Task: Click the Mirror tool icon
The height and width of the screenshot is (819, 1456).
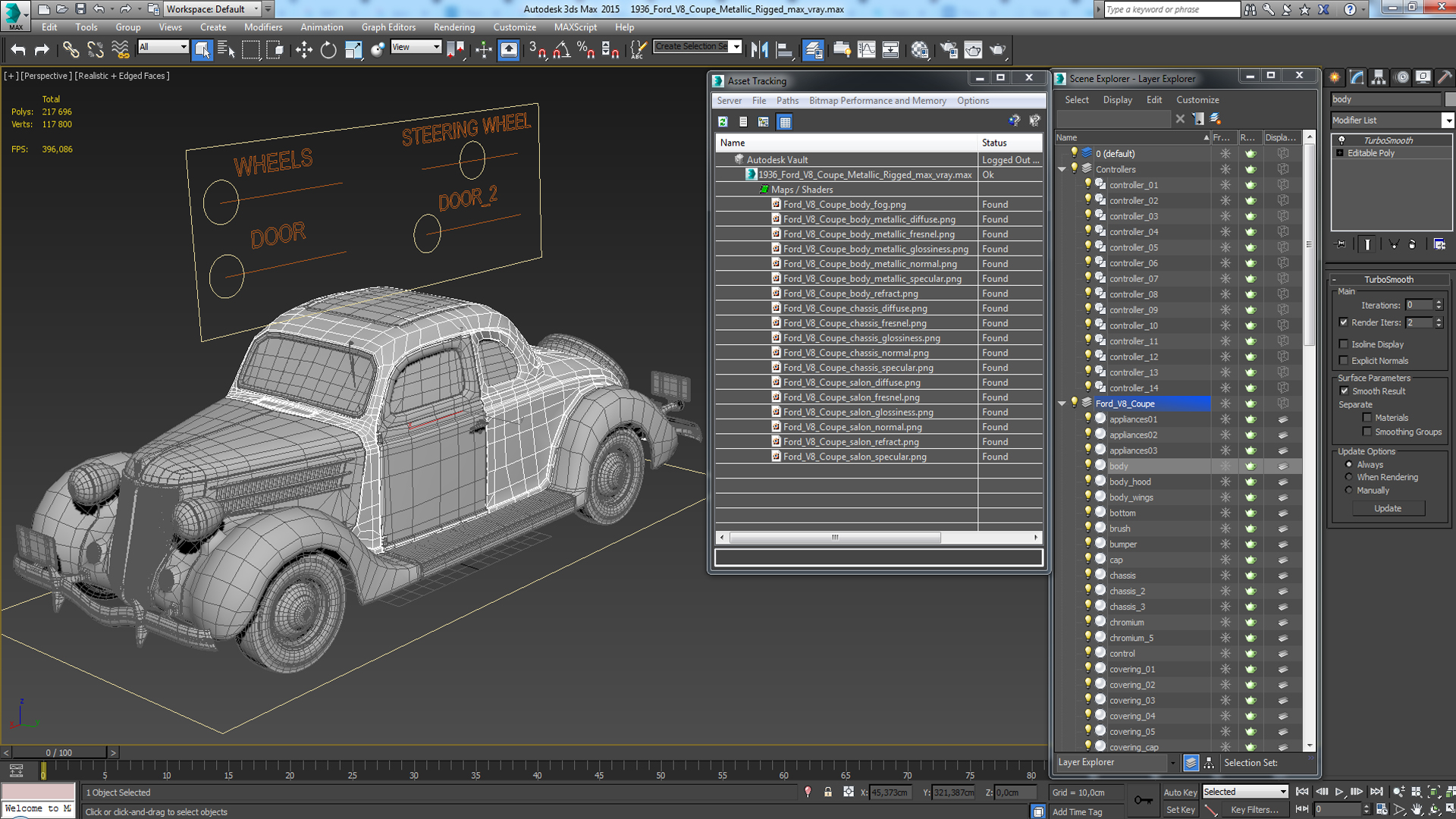Action: point(759,50)
